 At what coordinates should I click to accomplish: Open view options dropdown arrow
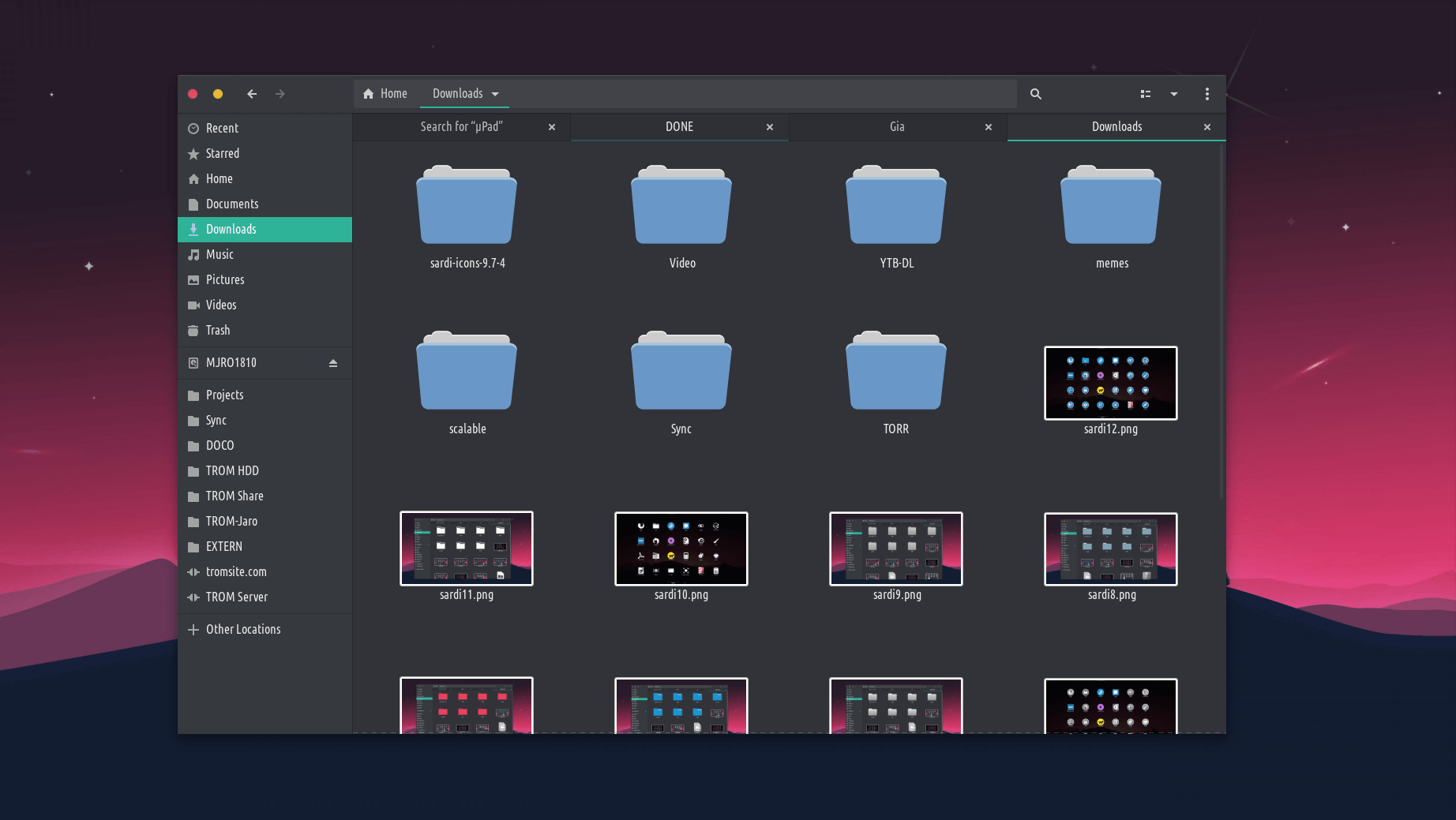coord(1173,94)
